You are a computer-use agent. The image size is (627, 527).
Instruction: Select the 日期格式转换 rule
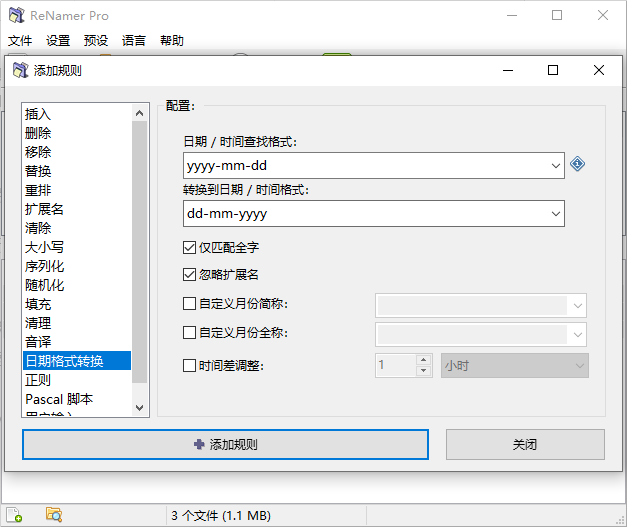pyautogui.click(x=77, y=361)
